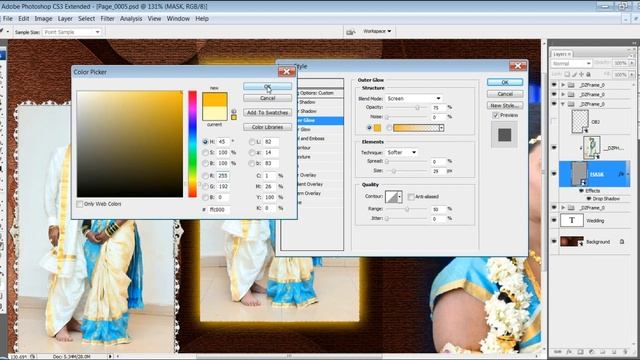The image size is (640, 360).
Task: Toggle the Drop Shadow effect visibility eye
Action: [x=589, y=199]
